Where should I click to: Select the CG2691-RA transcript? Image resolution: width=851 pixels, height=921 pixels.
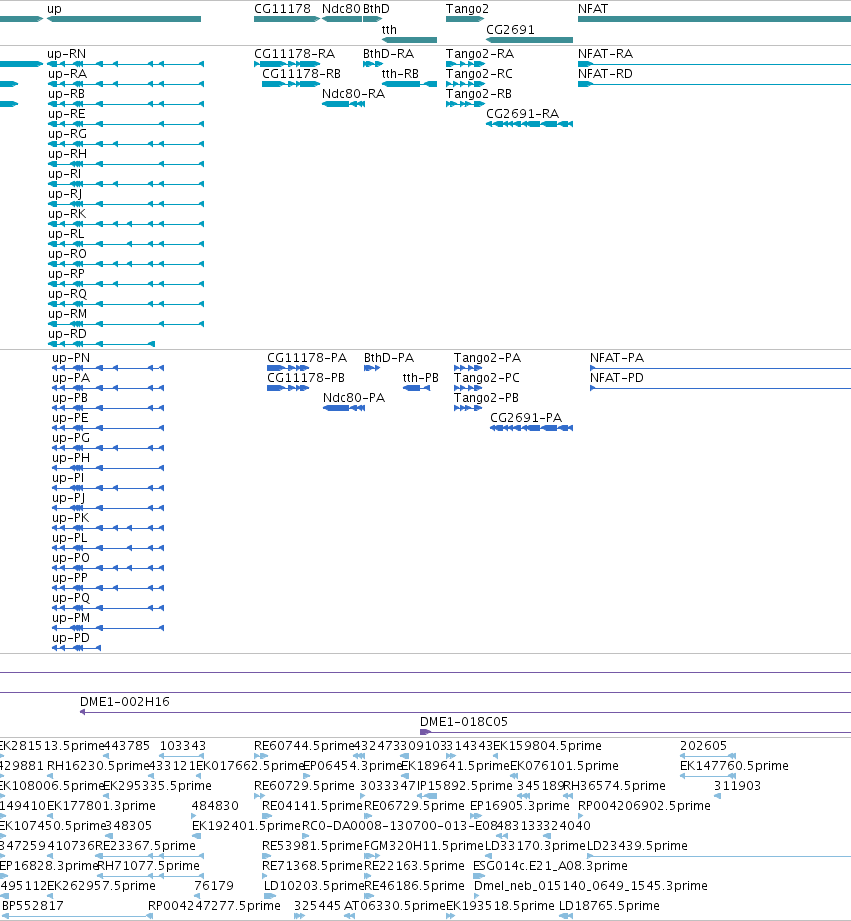529,124
